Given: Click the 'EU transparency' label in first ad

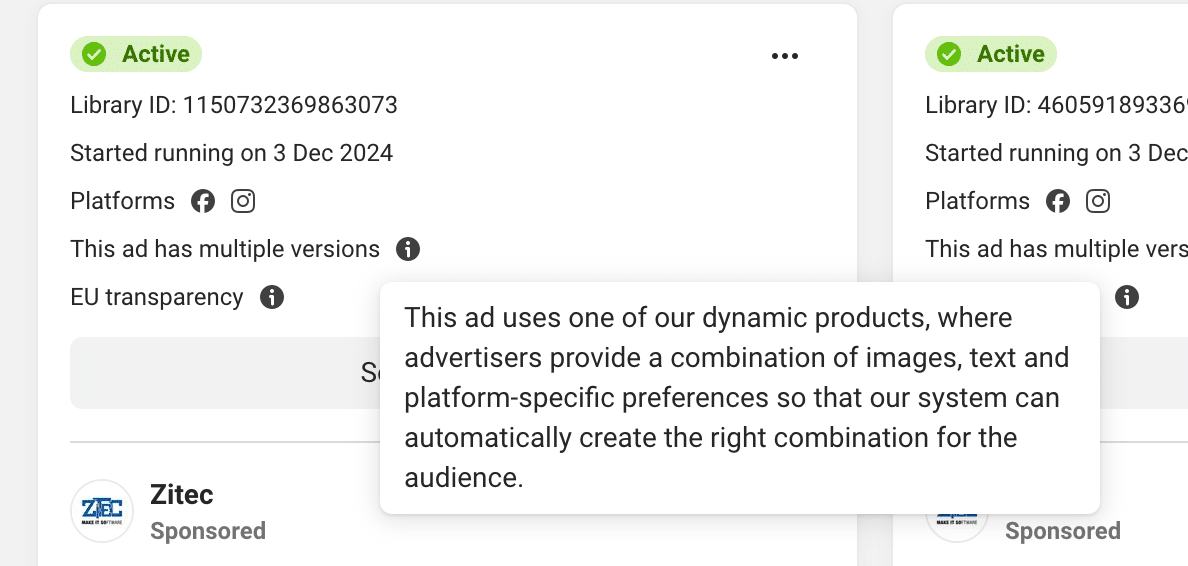Looking at the screenshot, I should coord(157,297).
